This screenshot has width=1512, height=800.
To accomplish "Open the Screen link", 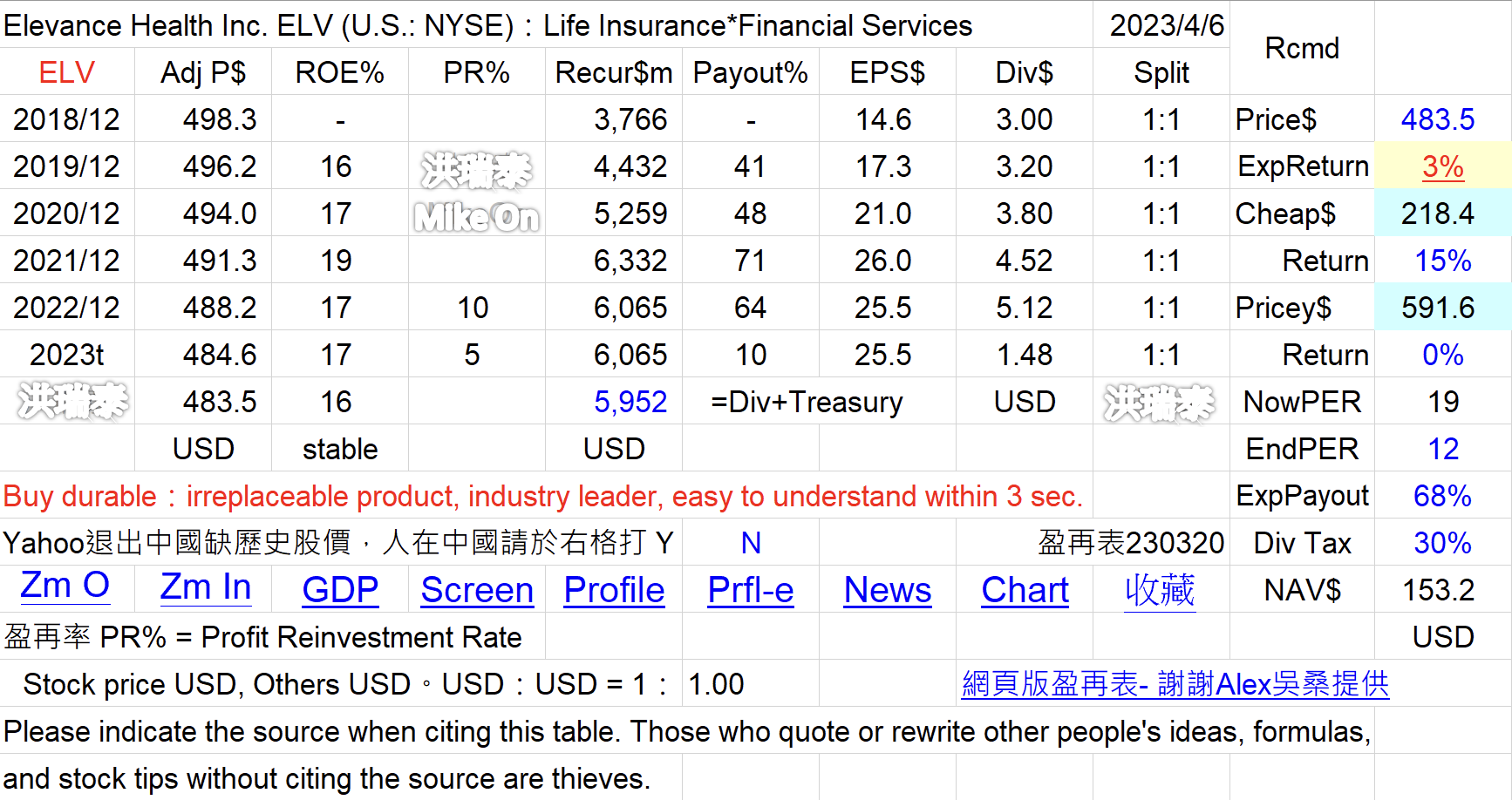I will pos(477,590).
